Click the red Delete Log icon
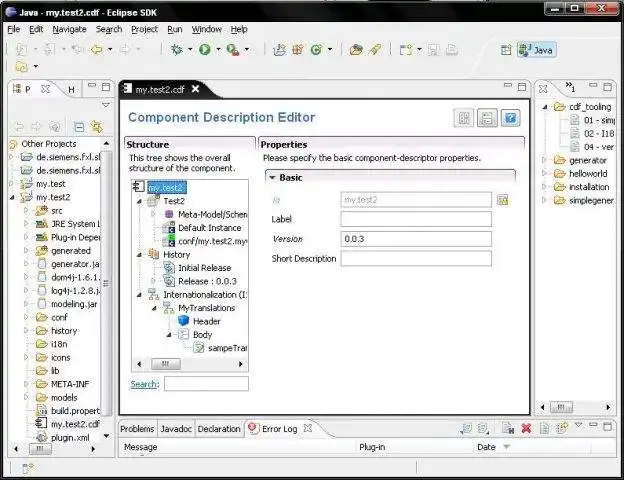 pos(526,428)
